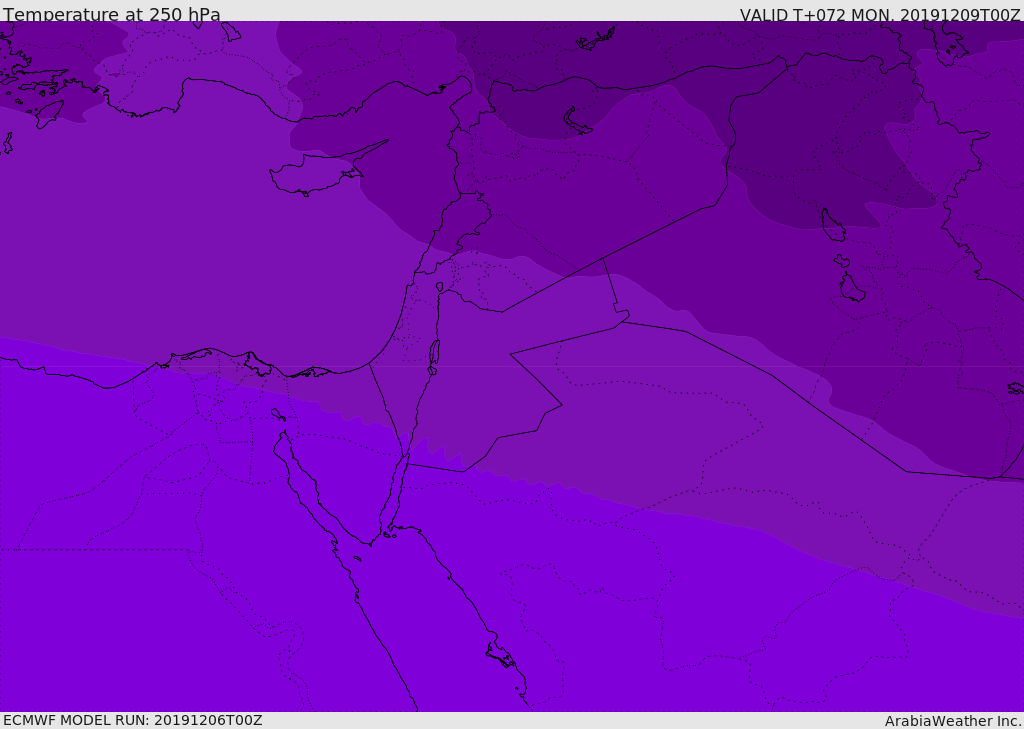This screenshot has width=1024, height=729.
Task: Click on the Dead Sea outline
Action: pos(434,354)
